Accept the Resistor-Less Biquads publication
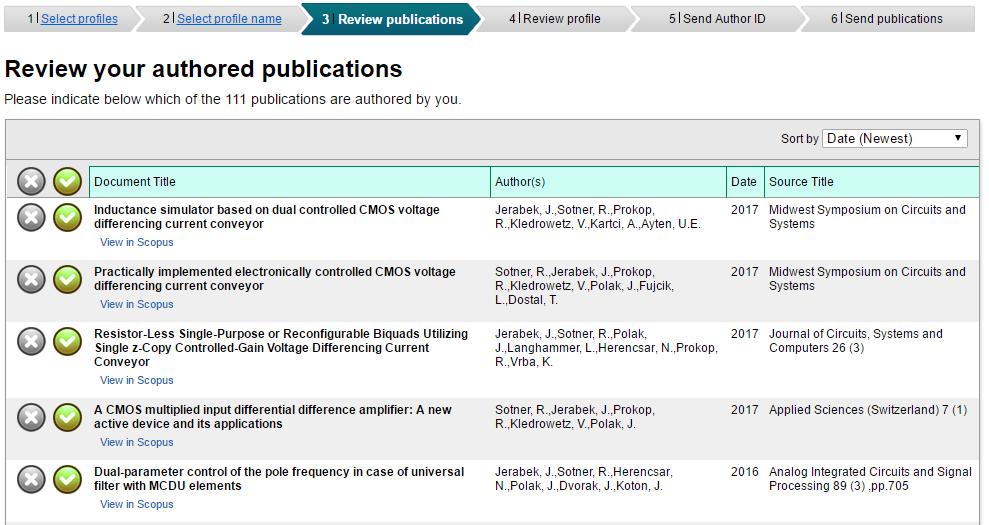 pyautogui.click(x=67, y=341)
